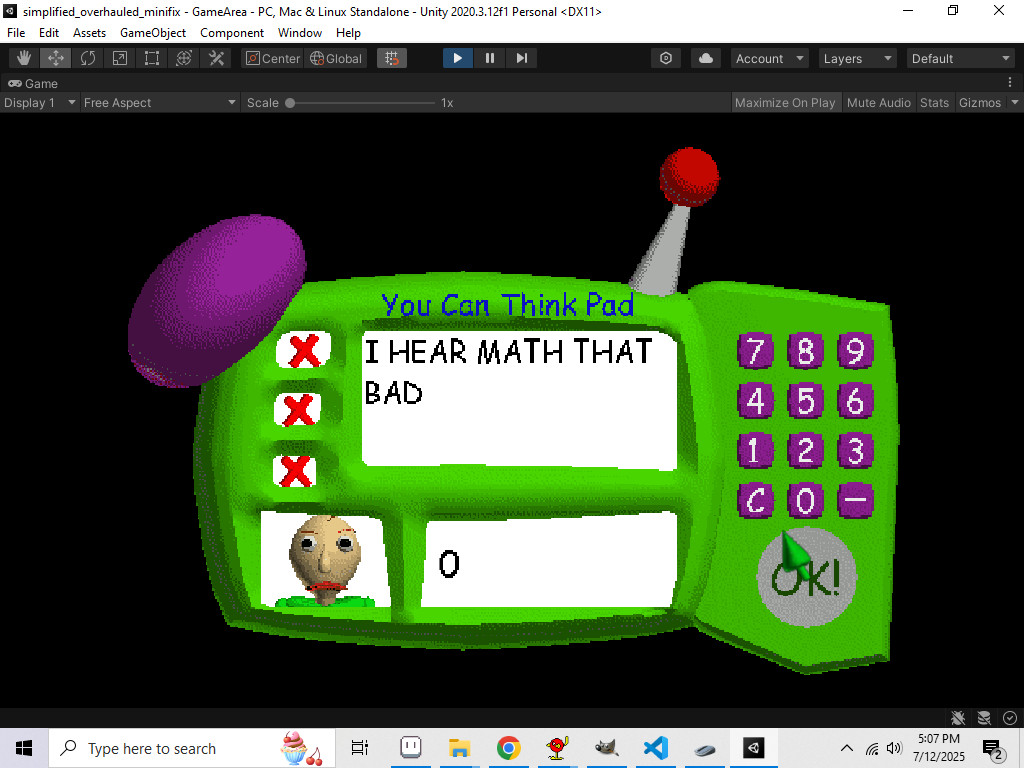Click the taskbar search box
The image size is (1024, 768).
tap(192, 748)
